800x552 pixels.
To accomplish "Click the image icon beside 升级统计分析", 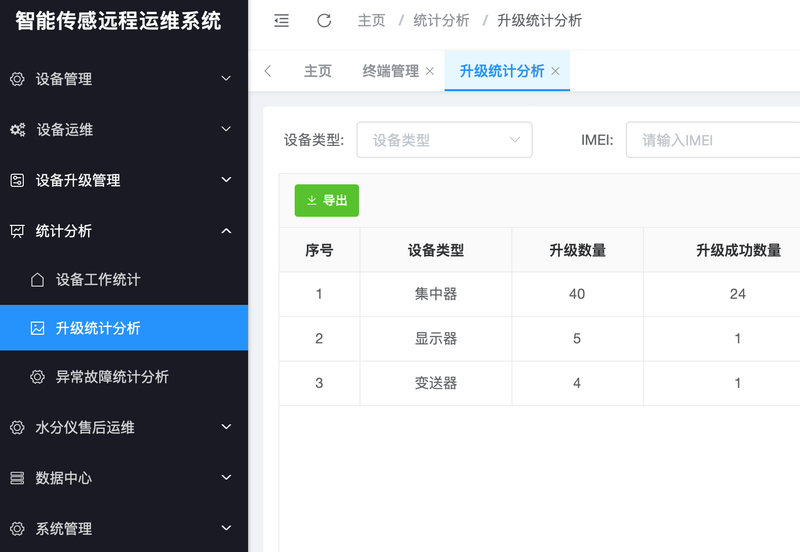I will tap(37, 328).
